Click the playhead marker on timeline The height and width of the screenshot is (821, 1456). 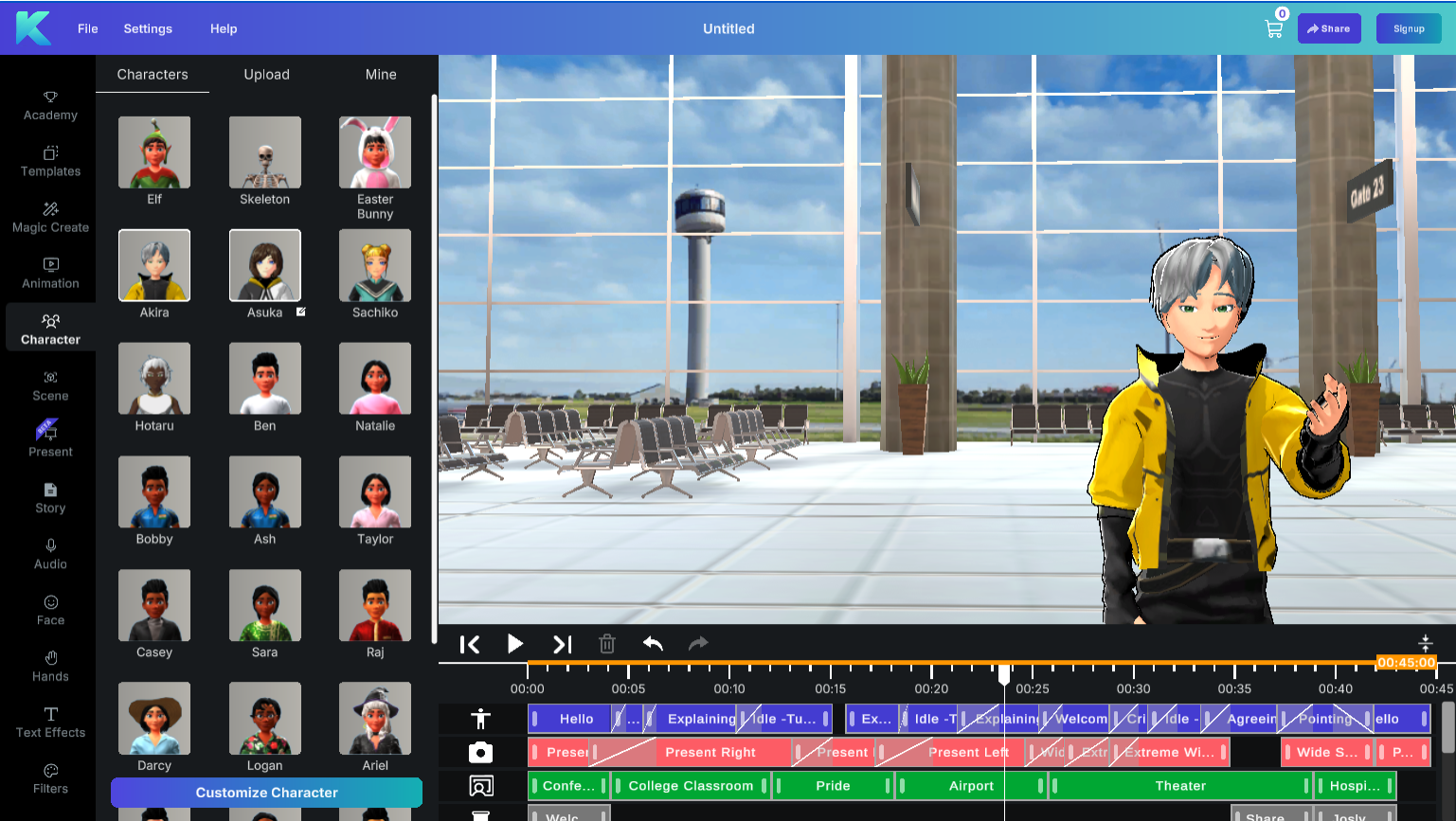click(x=1004, y=673)
